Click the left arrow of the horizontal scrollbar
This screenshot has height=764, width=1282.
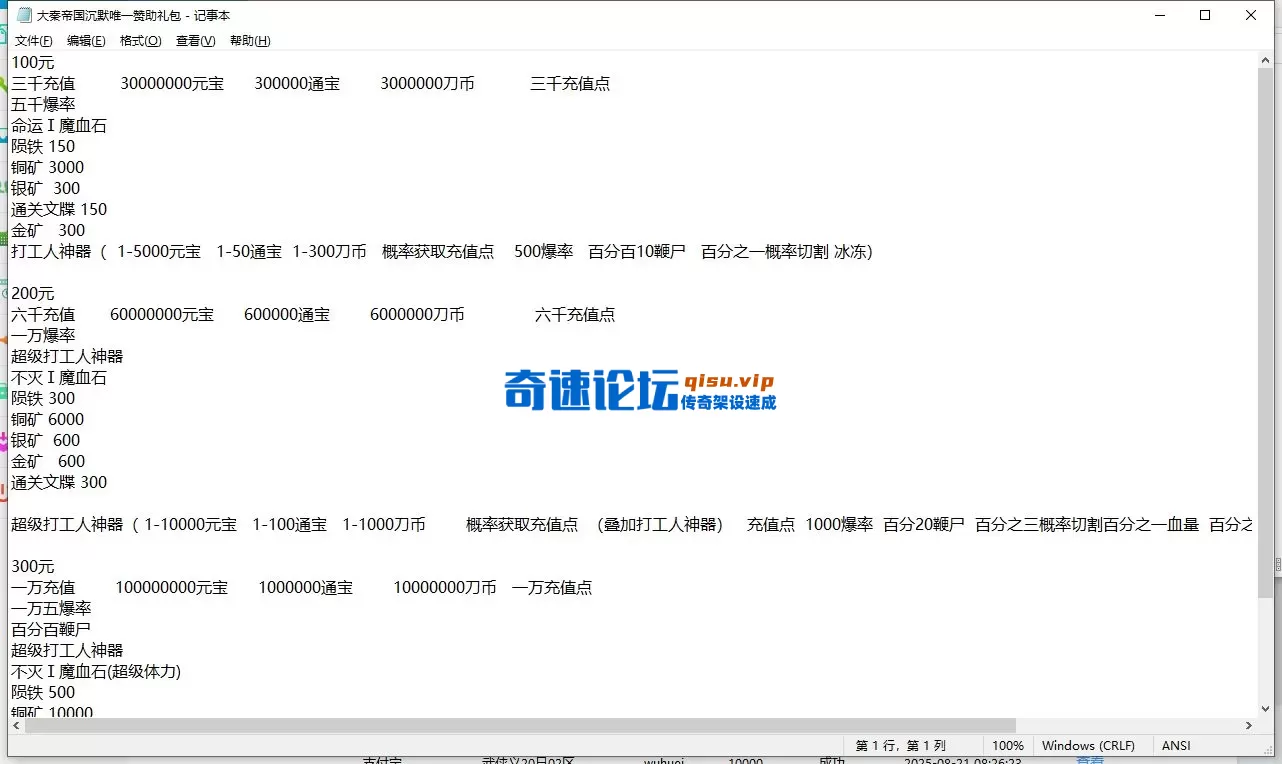coord(14,726)
